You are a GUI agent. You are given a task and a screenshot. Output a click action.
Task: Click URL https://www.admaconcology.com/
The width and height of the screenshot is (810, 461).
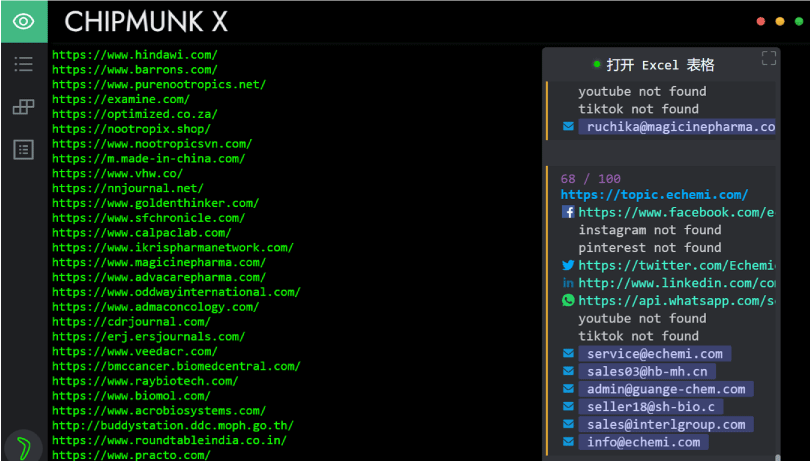[155, 307]
